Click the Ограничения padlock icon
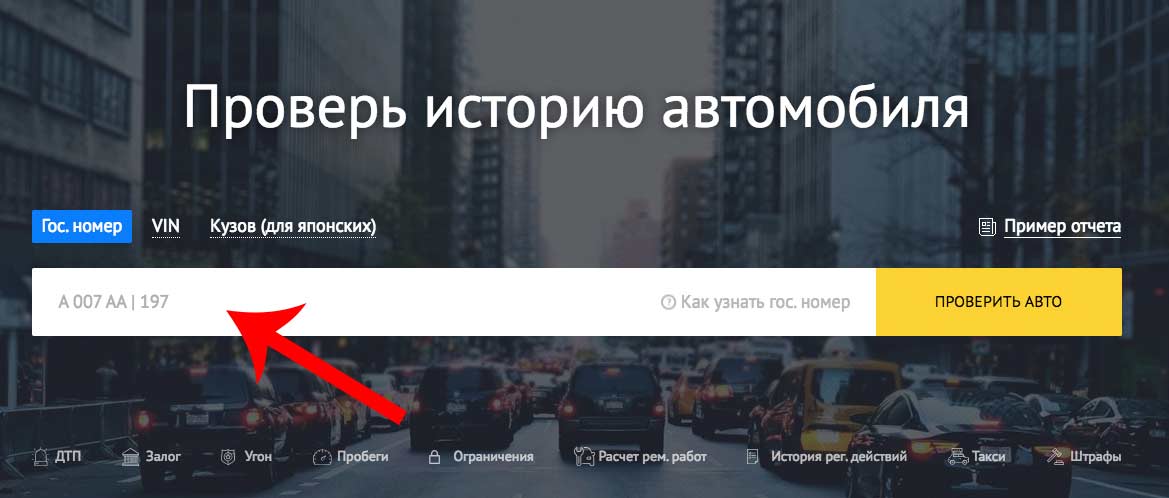The width and height of the screenshot is (1169, 498). 434,456
